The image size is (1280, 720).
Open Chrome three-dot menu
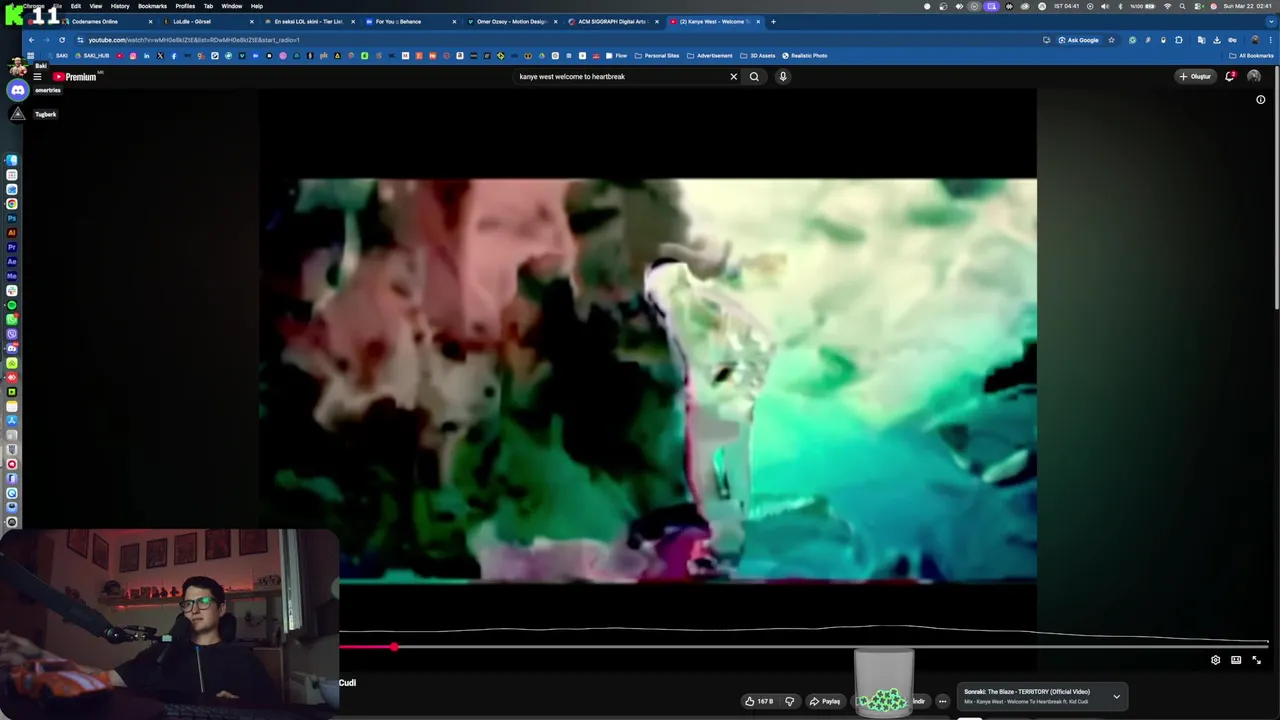point(1270,40)
